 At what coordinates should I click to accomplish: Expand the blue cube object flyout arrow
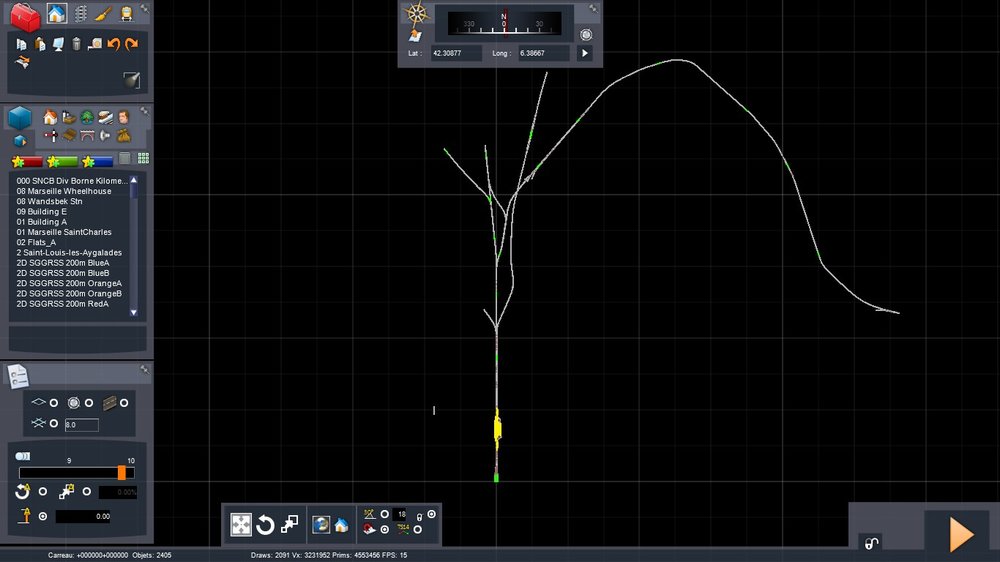(x=19, y=140)
